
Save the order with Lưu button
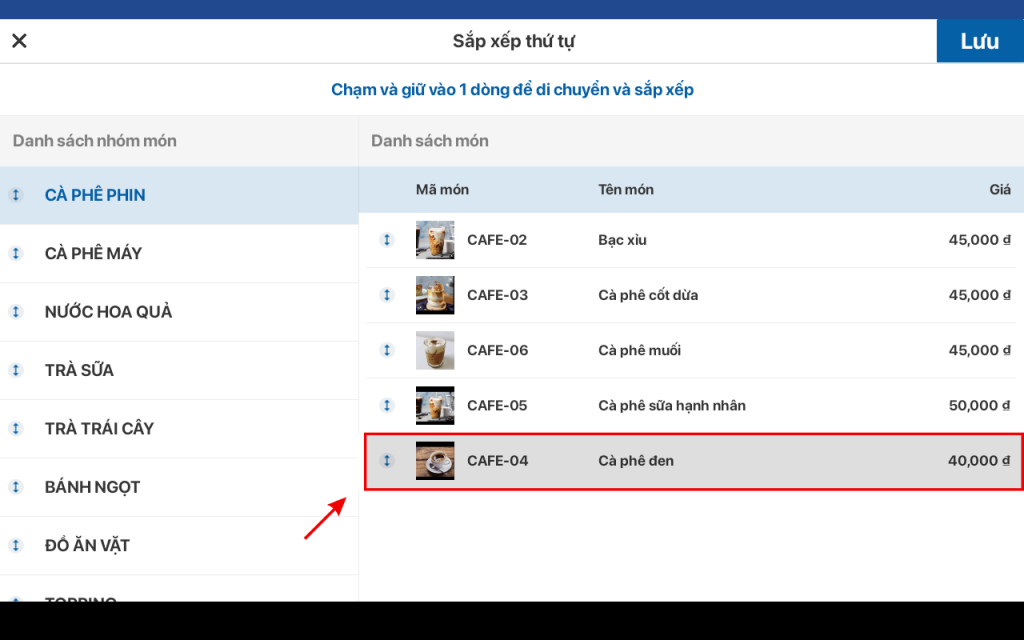pyautogui.click(x=979, y=41)
